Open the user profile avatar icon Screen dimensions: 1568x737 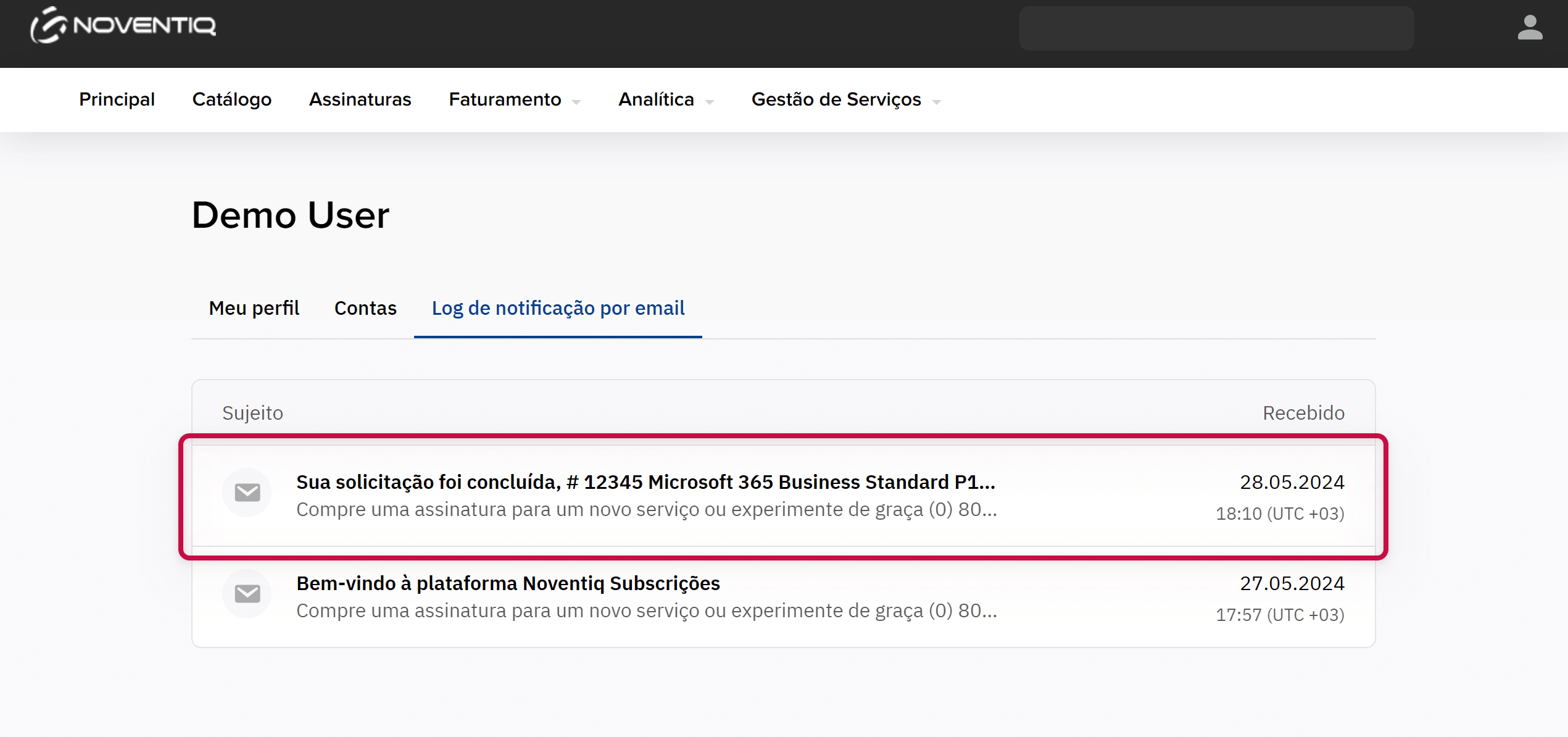(1529, 28)
